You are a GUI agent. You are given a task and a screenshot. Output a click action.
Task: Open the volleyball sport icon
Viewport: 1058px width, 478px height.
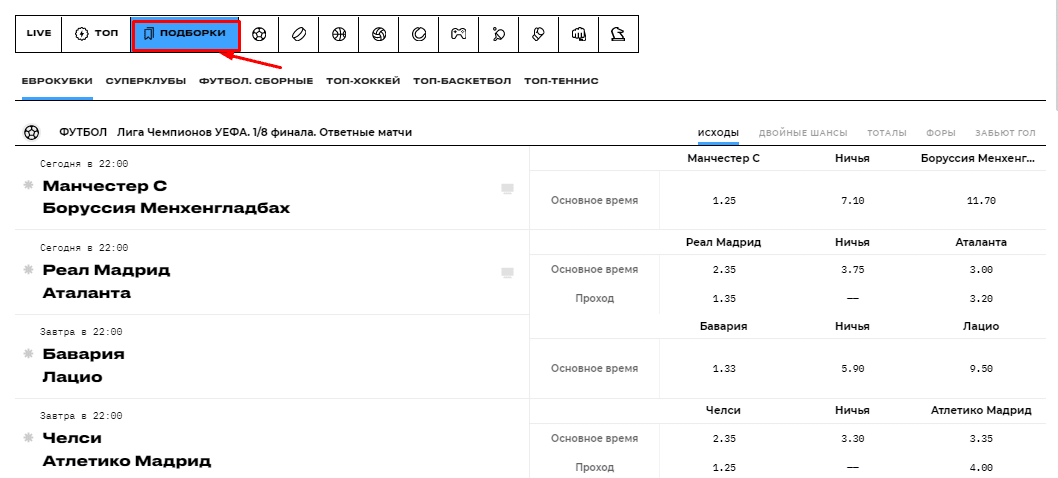(x=379, y=34)
